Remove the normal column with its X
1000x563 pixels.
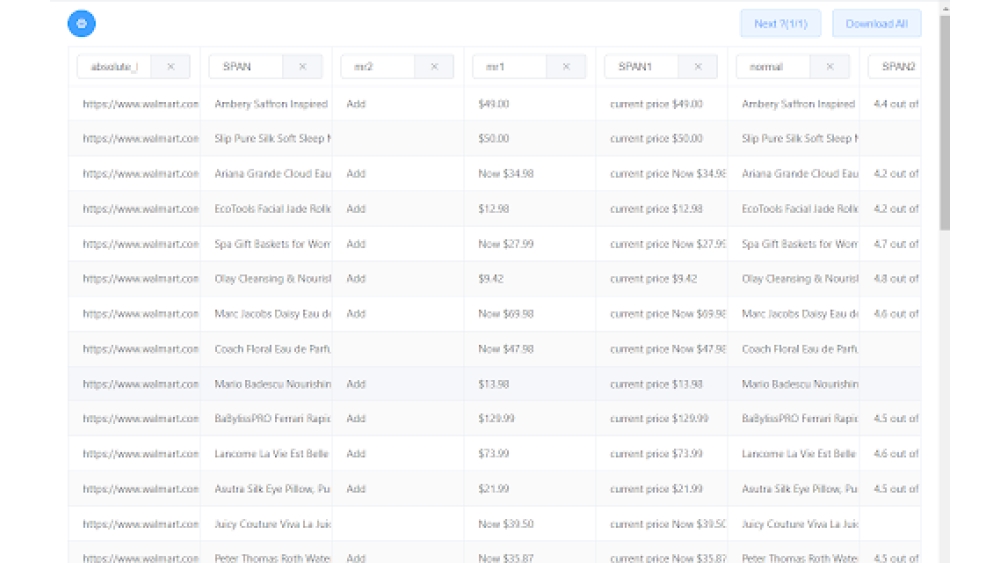830,66
